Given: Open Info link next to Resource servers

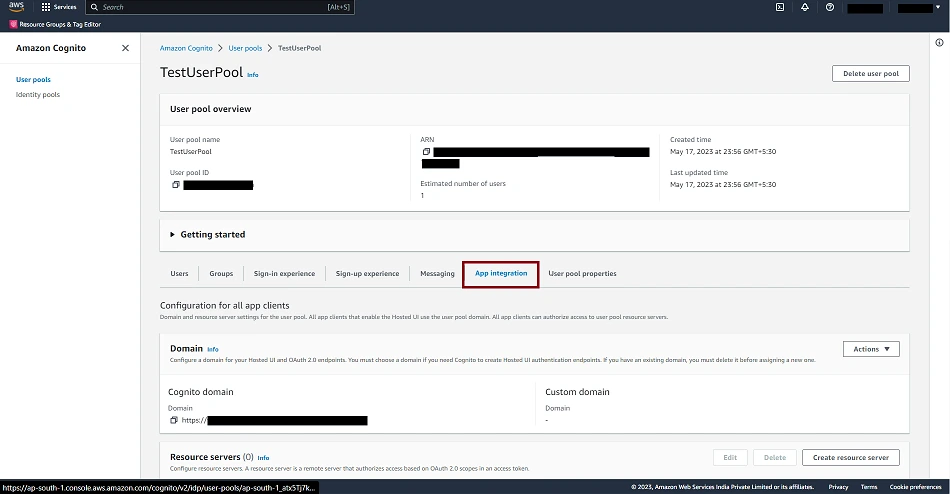Looking at the screenshot, I should (x=263, y=458).
